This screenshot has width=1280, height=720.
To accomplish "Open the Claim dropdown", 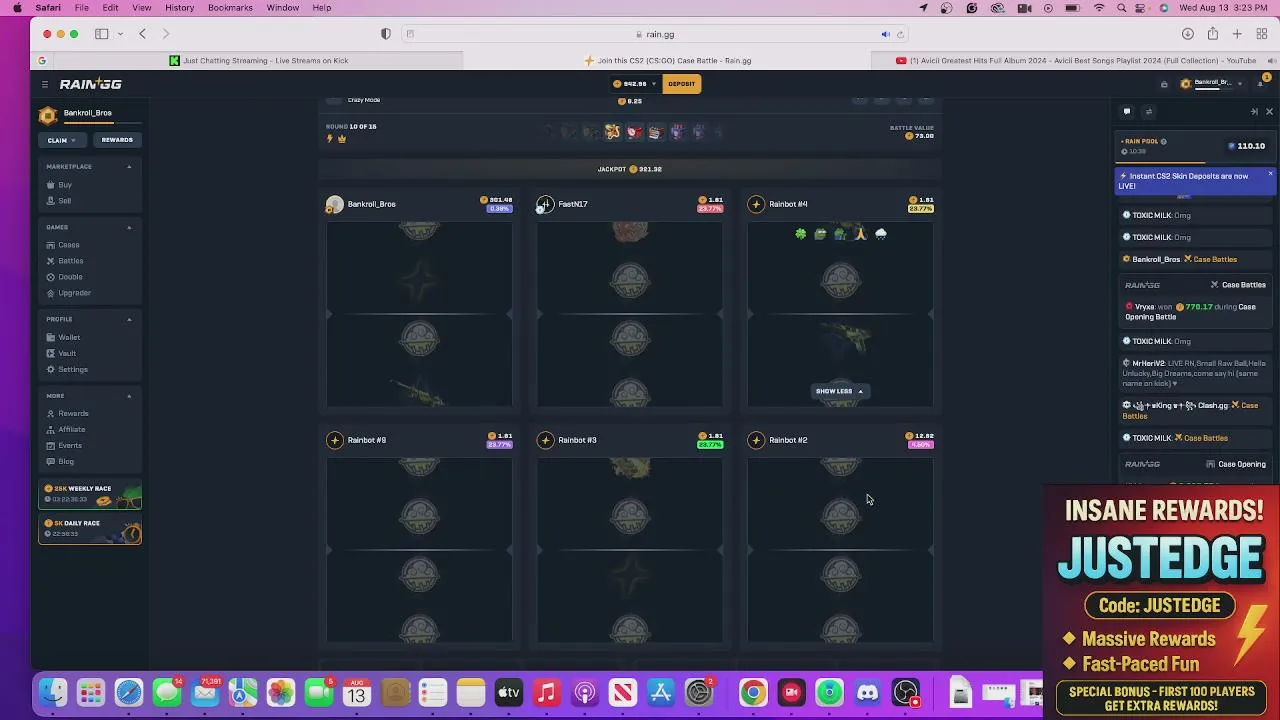I will pyautogui.click(x=61, y=140).
